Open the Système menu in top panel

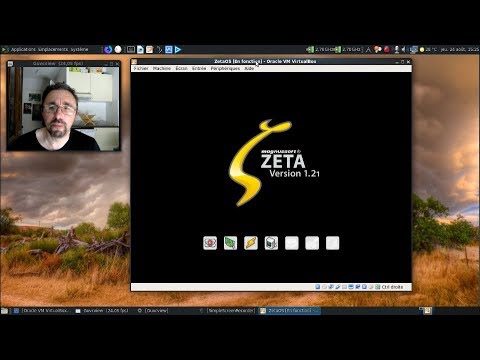tap(79, 49)
